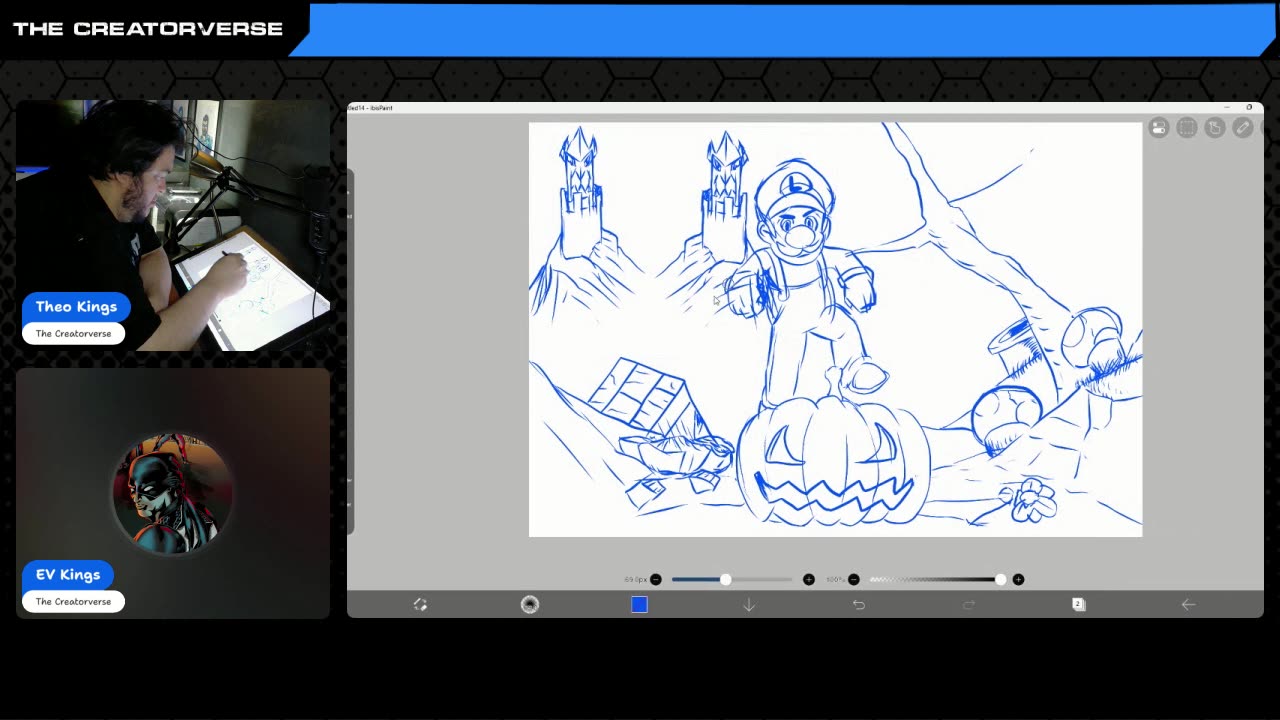Click the "Theo Kings" name label
This screenshot has height=720, width=1280.
tap(76, 307)
